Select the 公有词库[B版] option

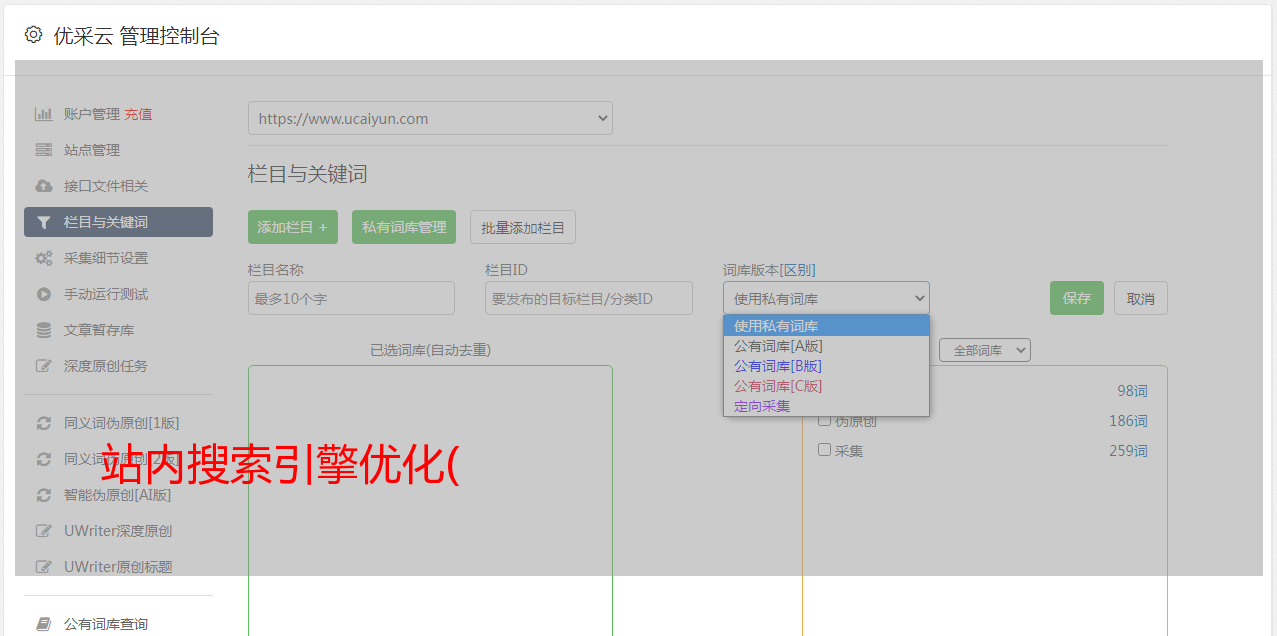pos(778,366)
